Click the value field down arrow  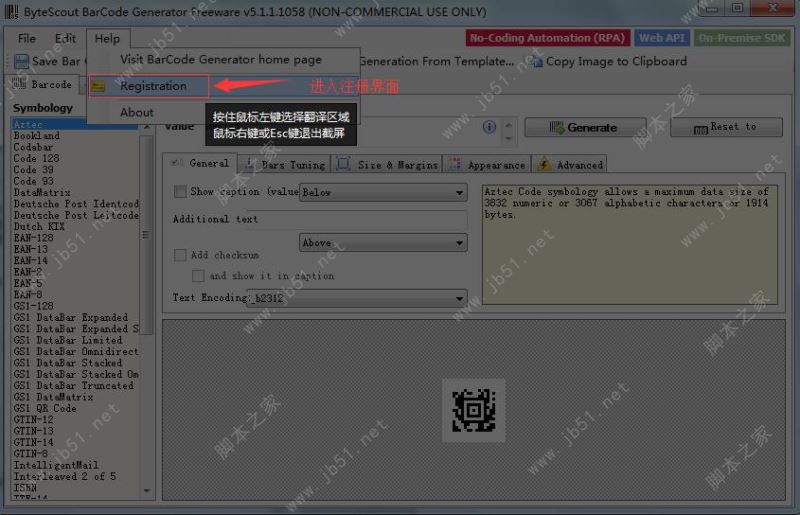point(508,138)
